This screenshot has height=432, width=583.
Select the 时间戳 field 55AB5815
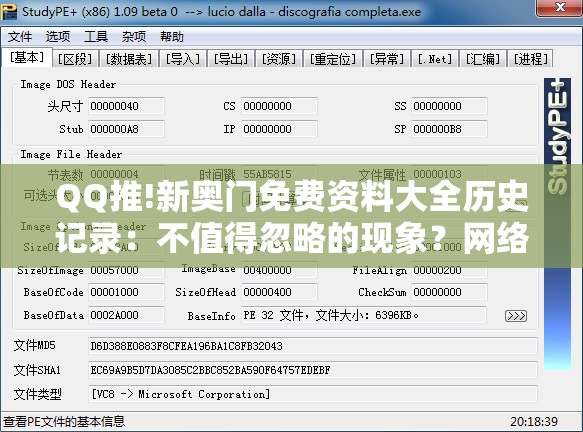click(280, 174)
